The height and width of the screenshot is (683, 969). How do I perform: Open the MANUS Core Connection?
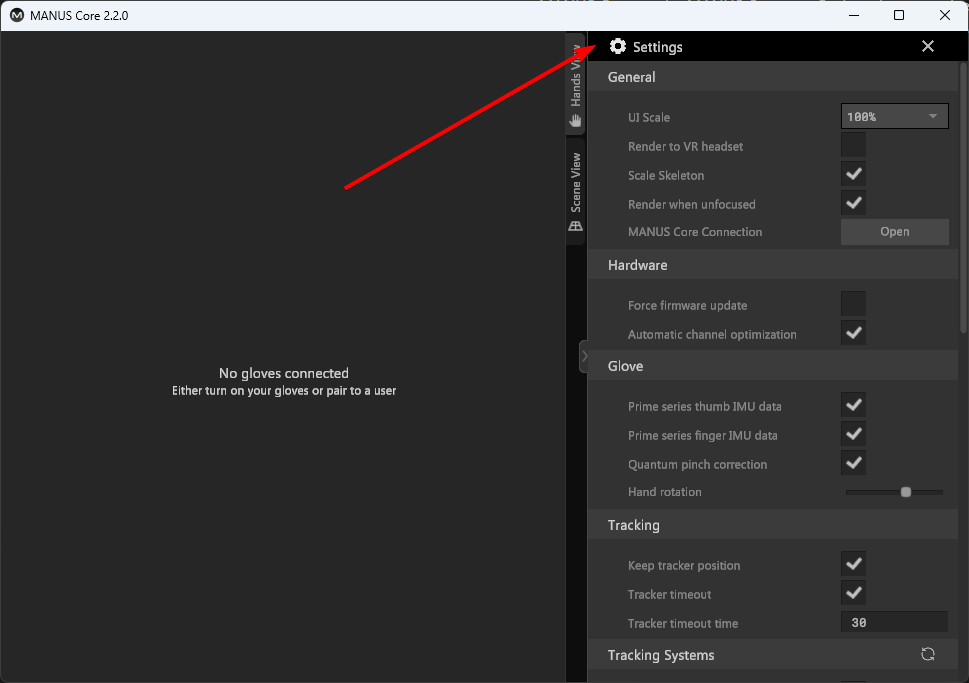pyautogui.click(x=894, y=232)
